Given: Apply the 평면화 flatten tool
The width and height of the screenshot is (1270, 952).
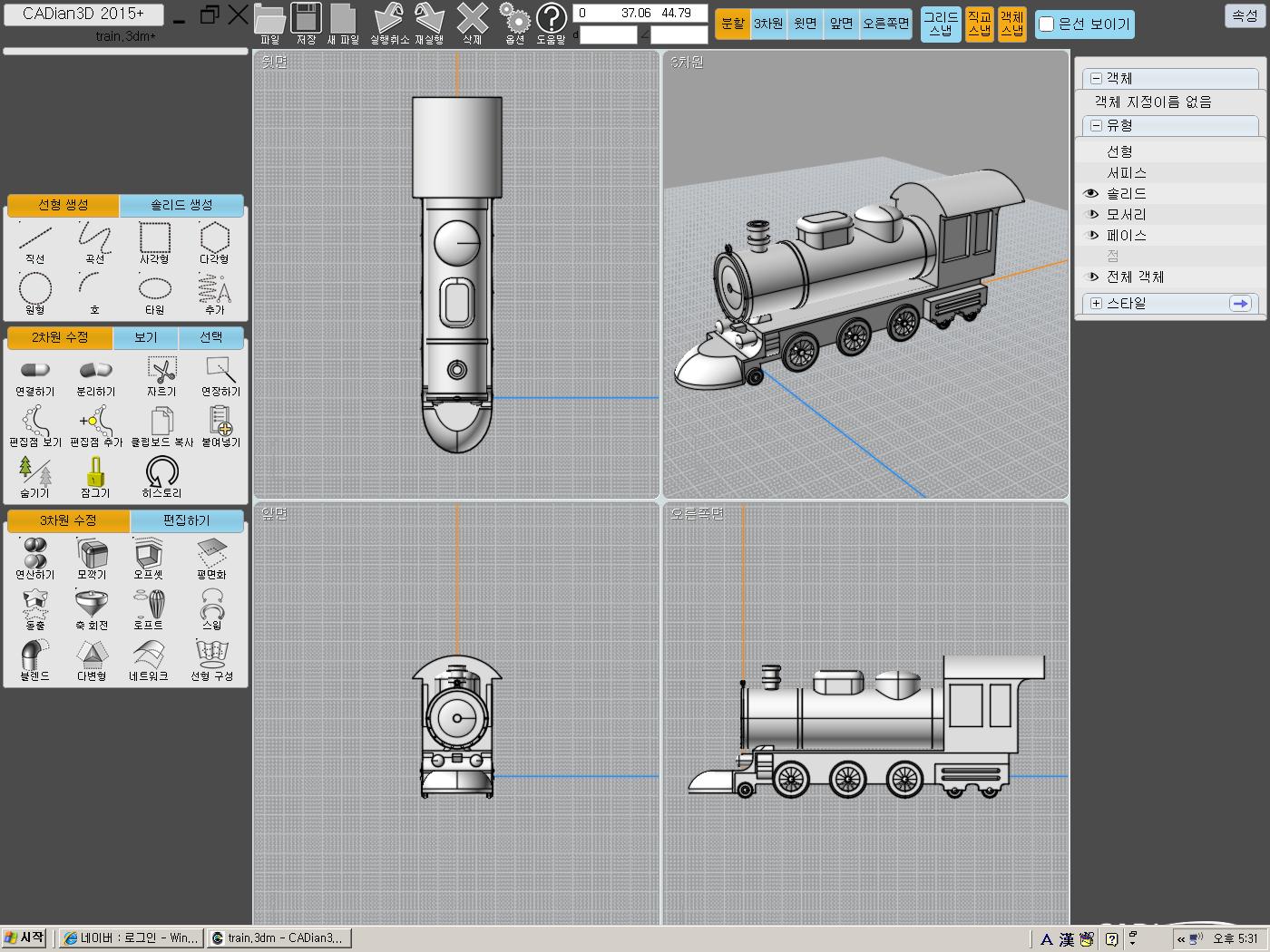Looking at the screenshot, I should tap(211, 559).
